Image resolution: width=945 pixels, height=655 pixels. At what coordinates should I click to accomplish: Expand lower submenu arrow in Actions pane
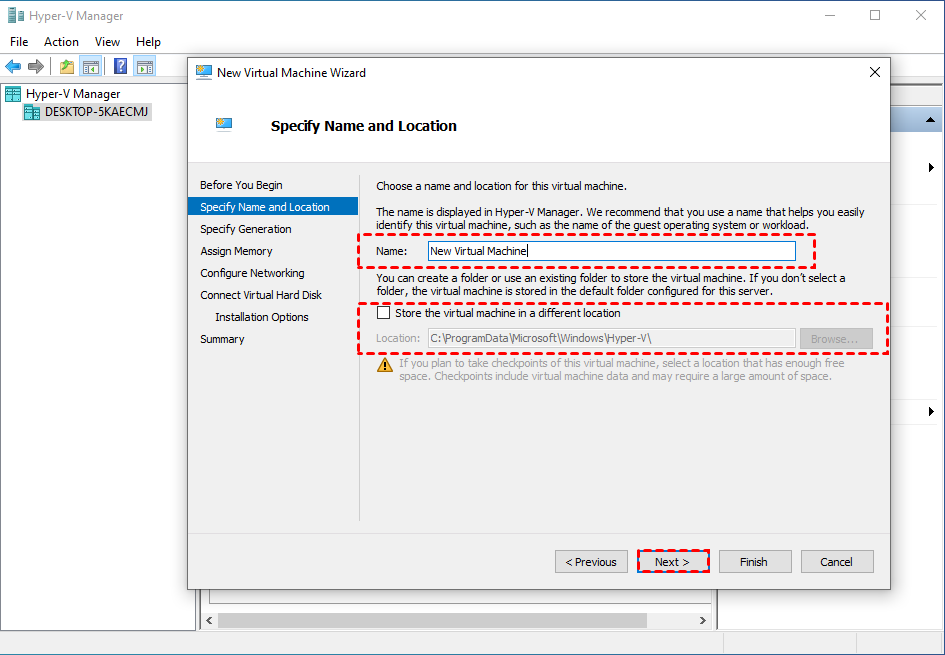[932, 412]
